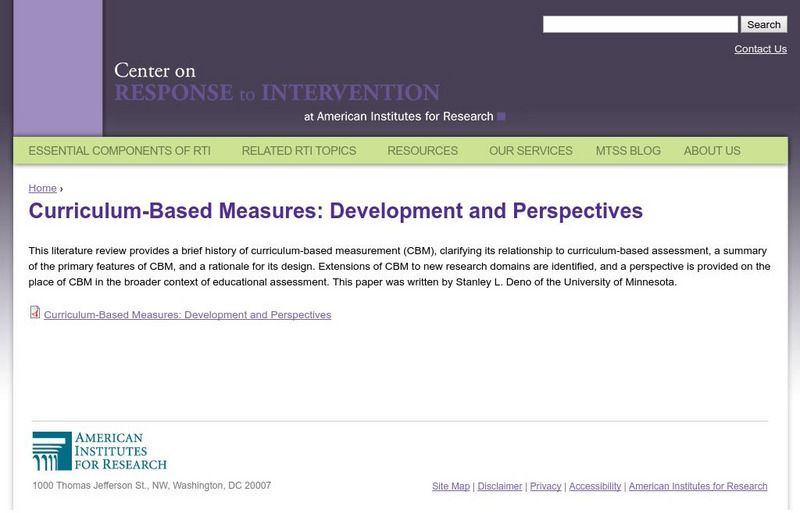The width and height of the screenshot is (800, 513).
Task: Click the address text 1000 Thomas Jefferson St.
Action: click(152, 485)
